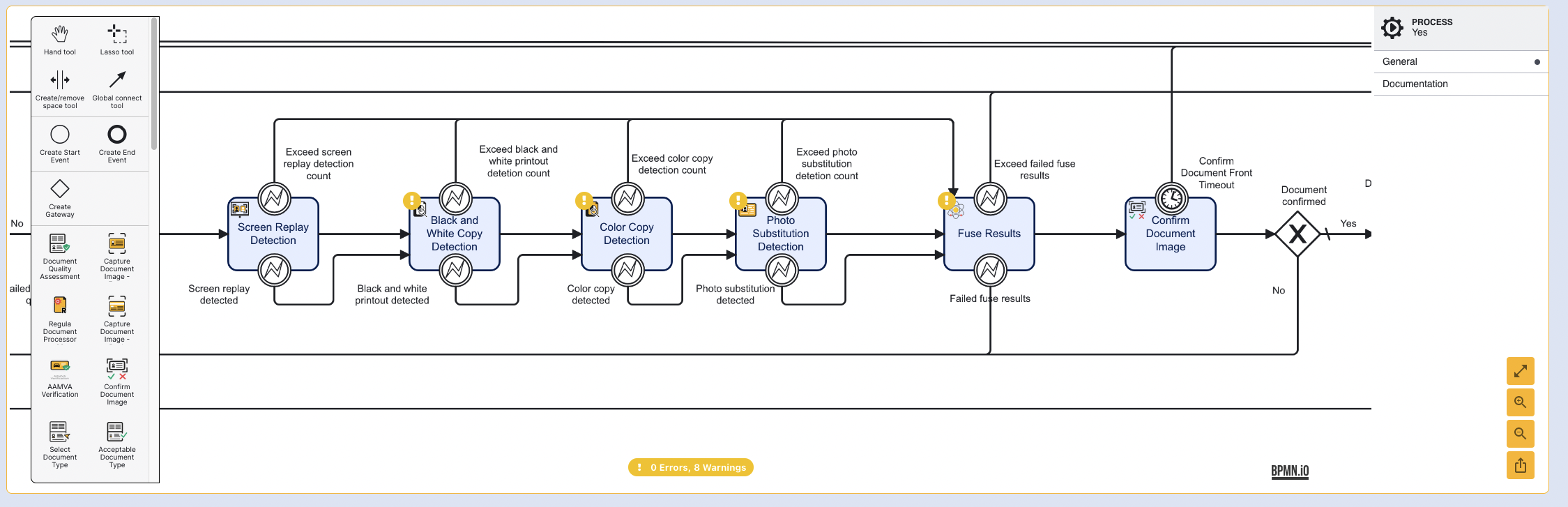Choose the Create/remove space tool
This screenshot has height=507, width=1568.
coord(60,80)
